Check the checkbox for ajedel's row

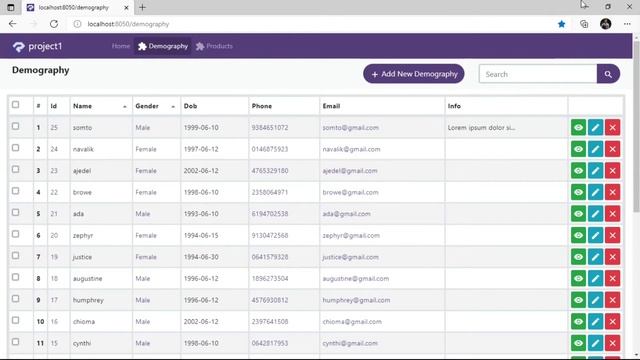coord(16,169)
